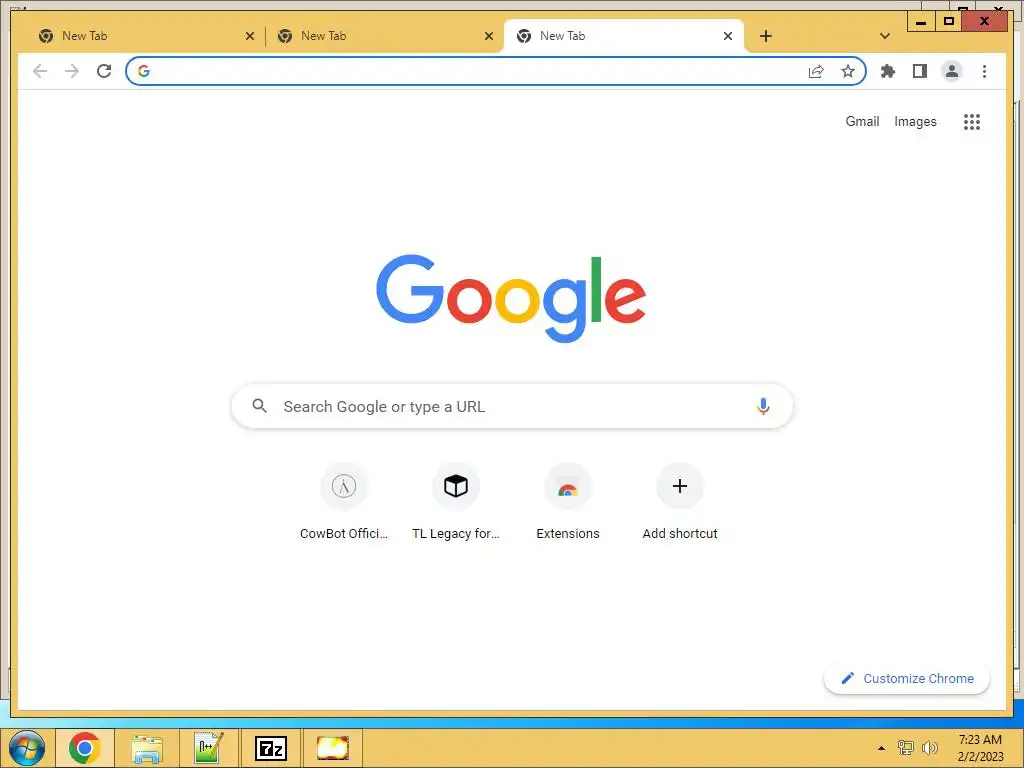Click the Google logo
This screenshot has height=768, width=1024.
pyautogui.click(x=511, y=298)
